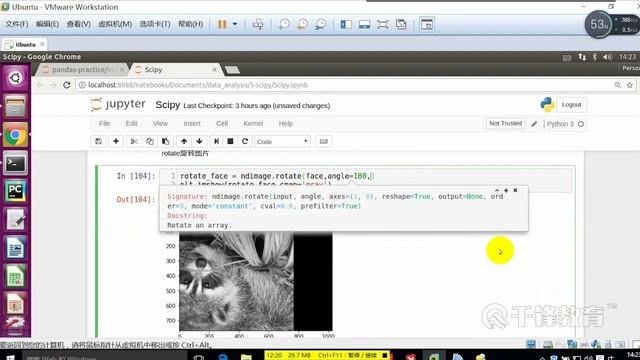Viewport: 640px width, 360px height.
Task: Click the Ubuntu network indicator arrows
Action: (582, 57)
